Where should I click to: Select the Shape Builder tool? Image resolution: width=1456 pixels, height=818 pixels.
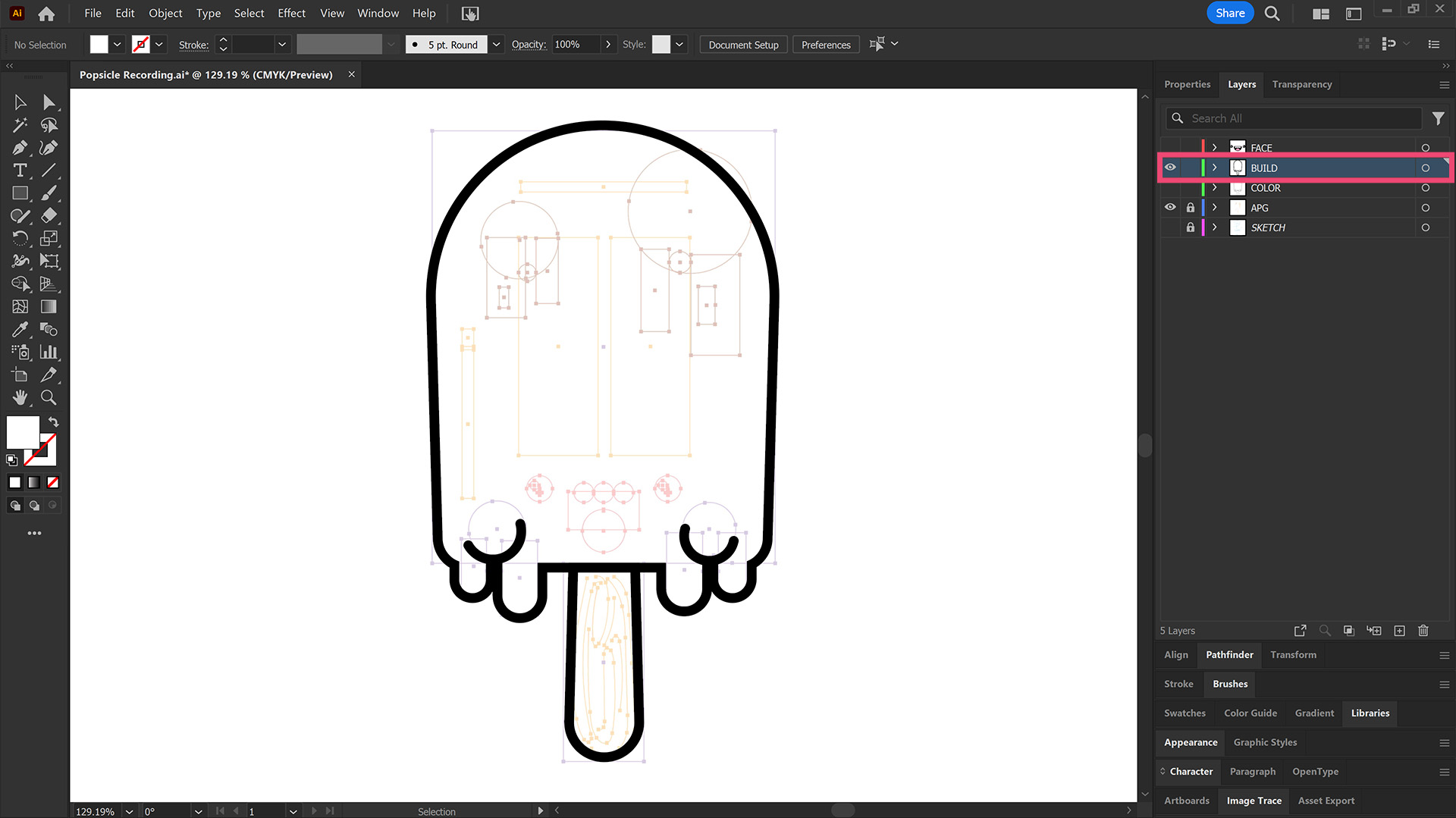20,284
